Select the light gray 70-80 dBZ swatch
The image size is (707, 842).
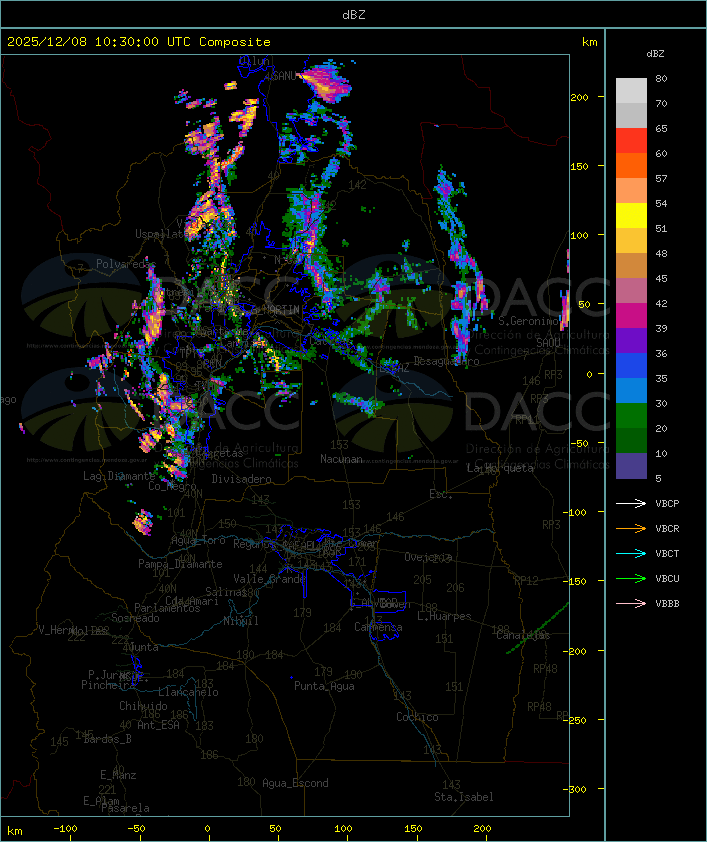click(631, 91)
